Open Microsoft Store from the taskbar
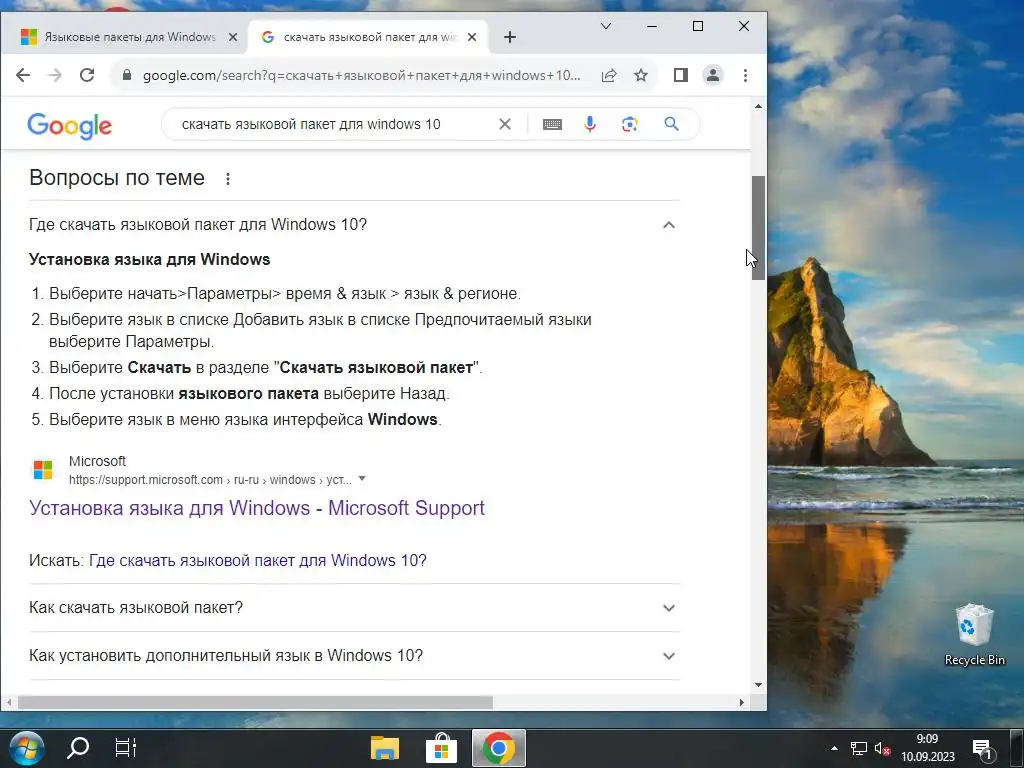This screenshot has height=768, width=1024. click(x=441, y=748)
